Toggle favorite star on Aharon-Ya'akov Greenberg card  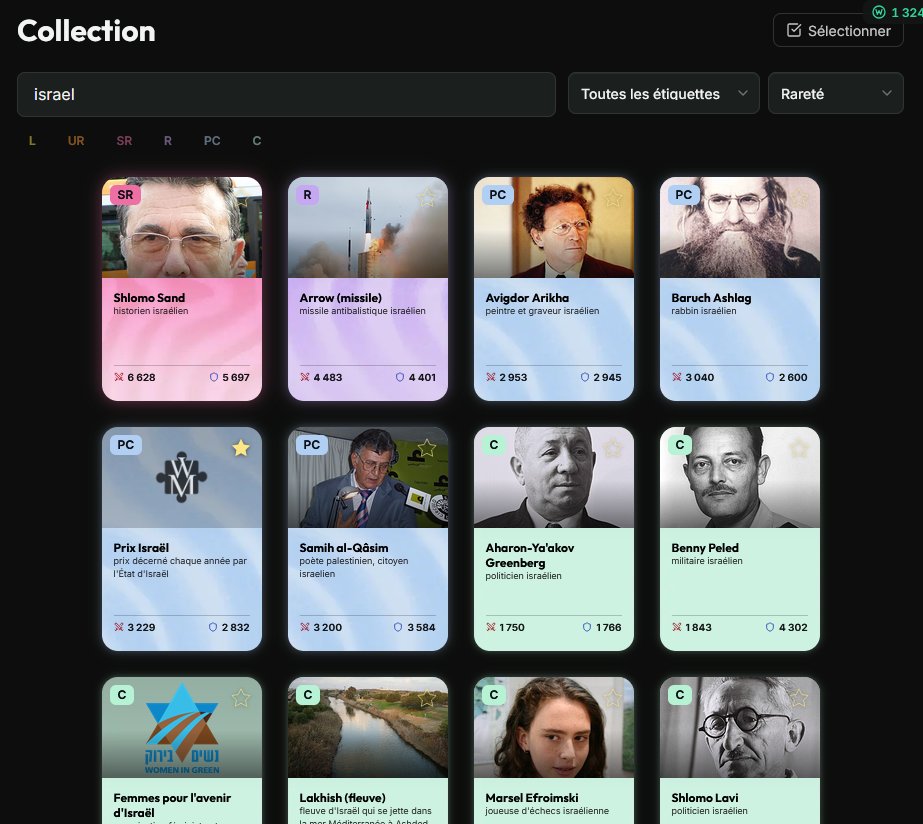(613, 448)
